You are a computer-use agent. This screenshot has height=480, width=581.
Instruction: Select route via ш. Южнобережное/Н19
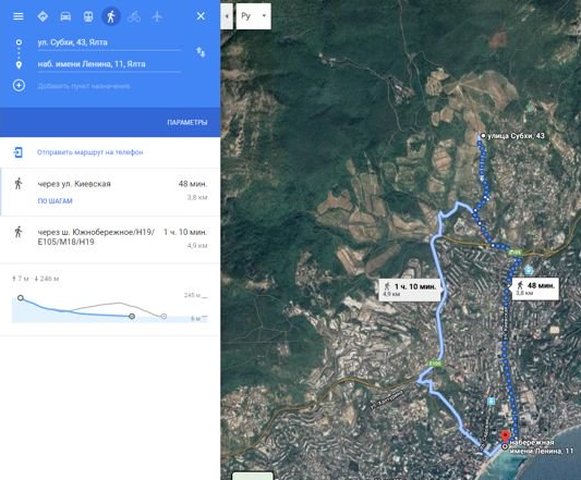point(110,240)
